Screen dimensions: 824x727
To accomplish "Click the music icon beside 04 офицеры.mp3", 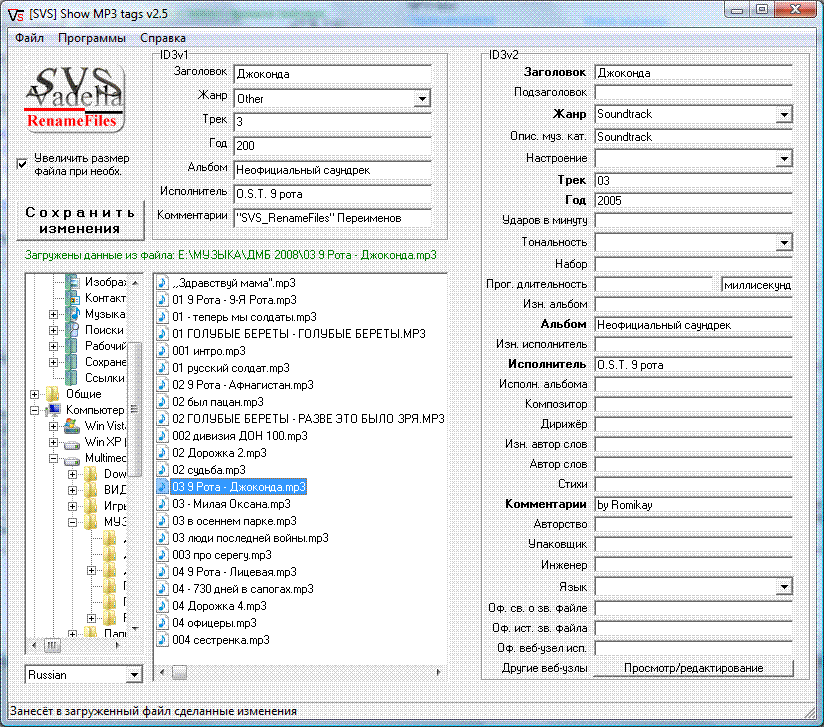I will click(x=163, y=623).
